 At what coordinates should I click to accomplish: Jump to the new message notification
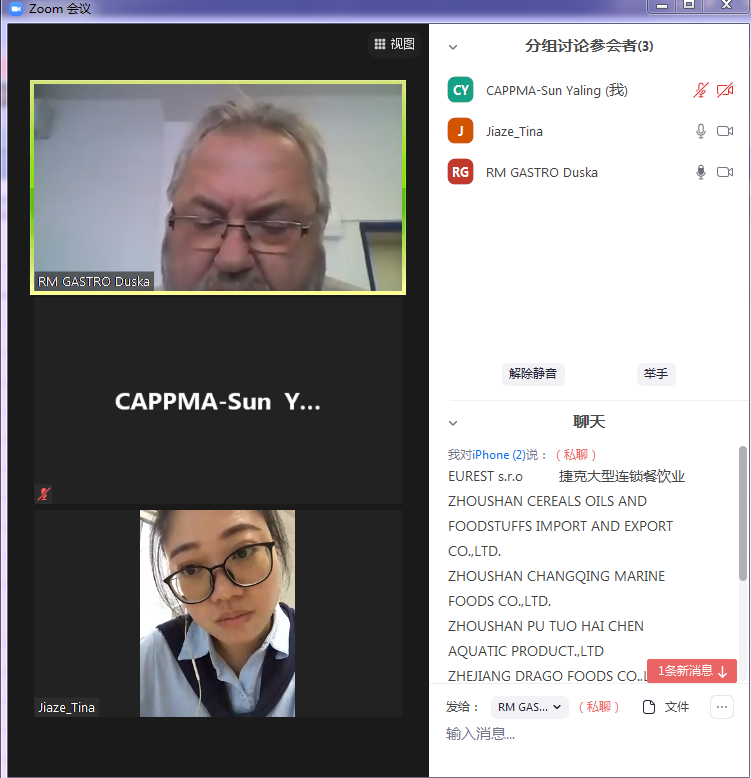(692, 671)
